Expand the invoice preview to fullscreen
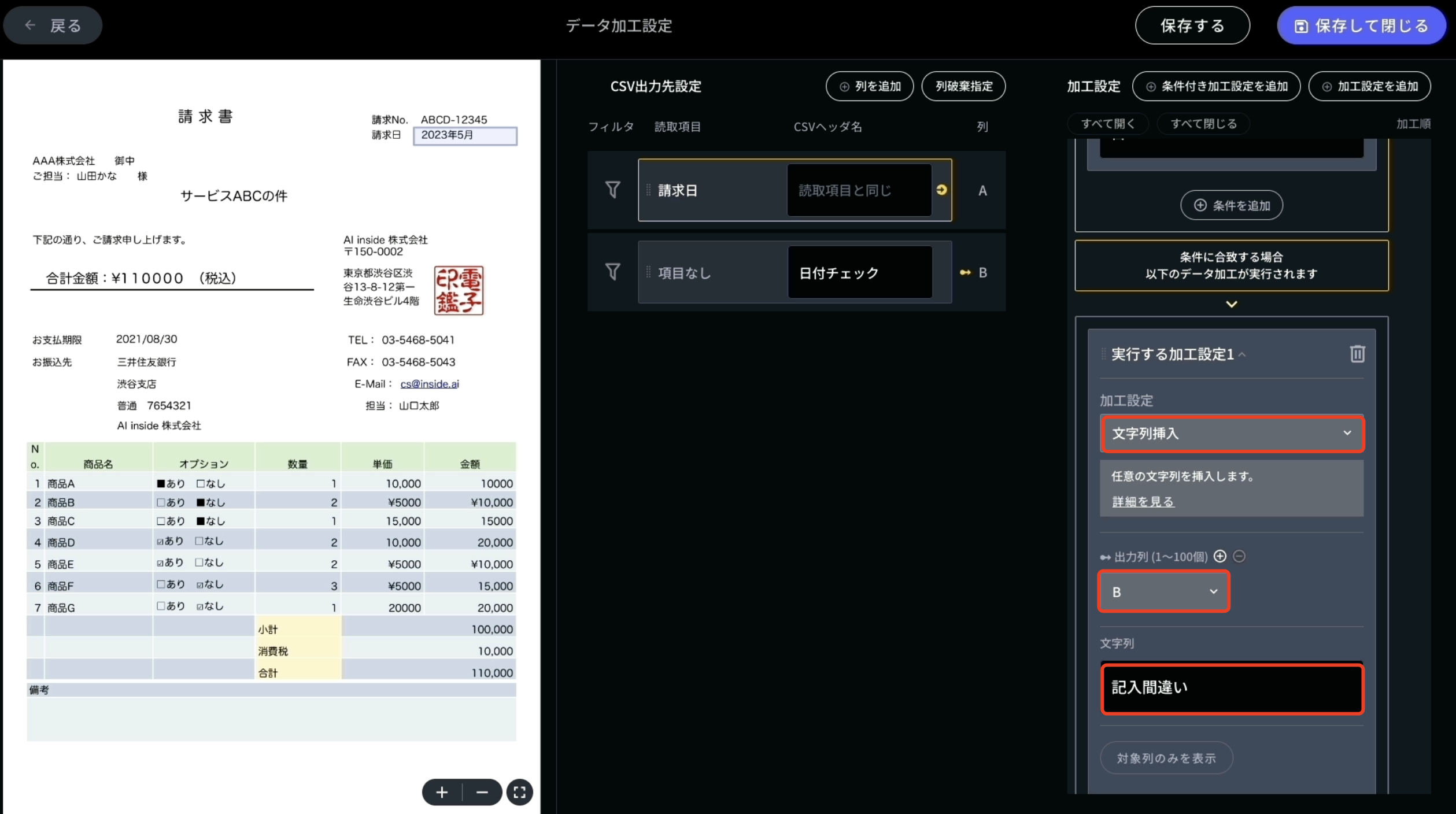Screen dimensions: 1456x814 [519, 792]
